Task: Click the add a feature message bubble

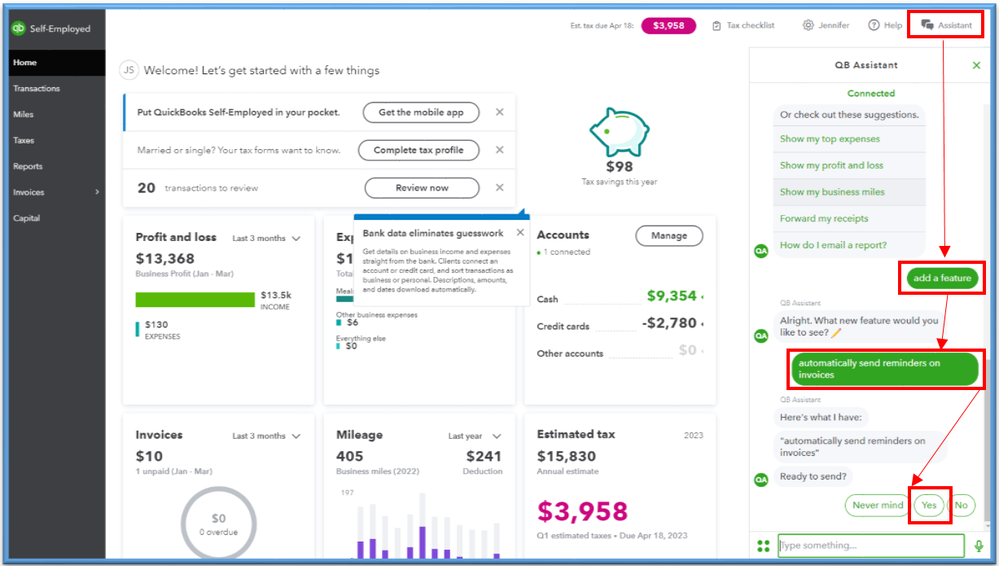Action: [x=942, y=278]
